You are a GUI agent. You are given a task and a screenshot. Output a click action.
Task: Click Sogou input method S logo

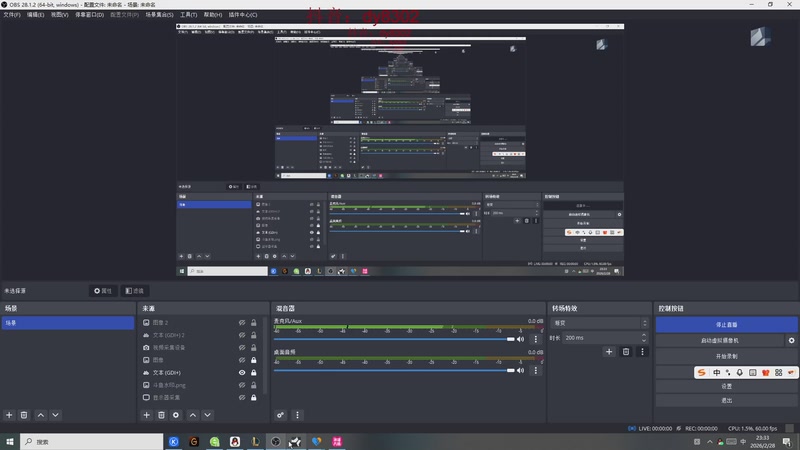click(x=702, y=372)
